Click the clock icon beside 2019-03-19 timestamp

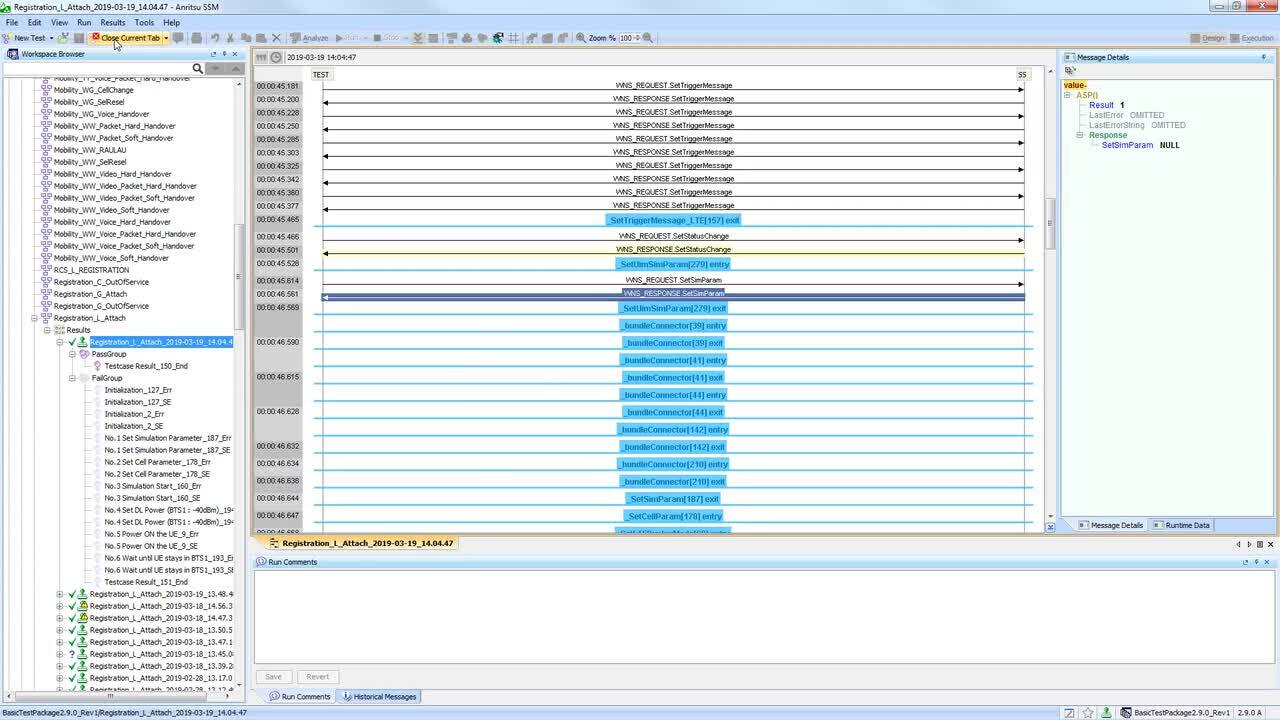click(x=276, y=58)
